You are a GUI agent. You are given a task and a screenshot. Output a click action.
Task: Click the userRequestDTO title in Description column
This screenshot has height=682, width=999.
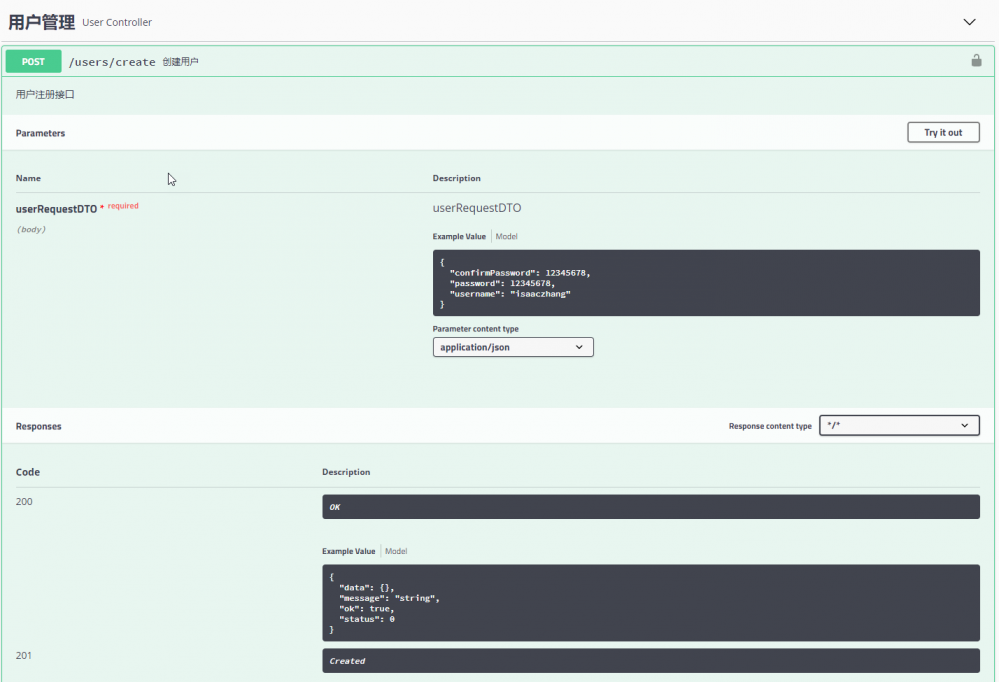click(x=477, y=207)
